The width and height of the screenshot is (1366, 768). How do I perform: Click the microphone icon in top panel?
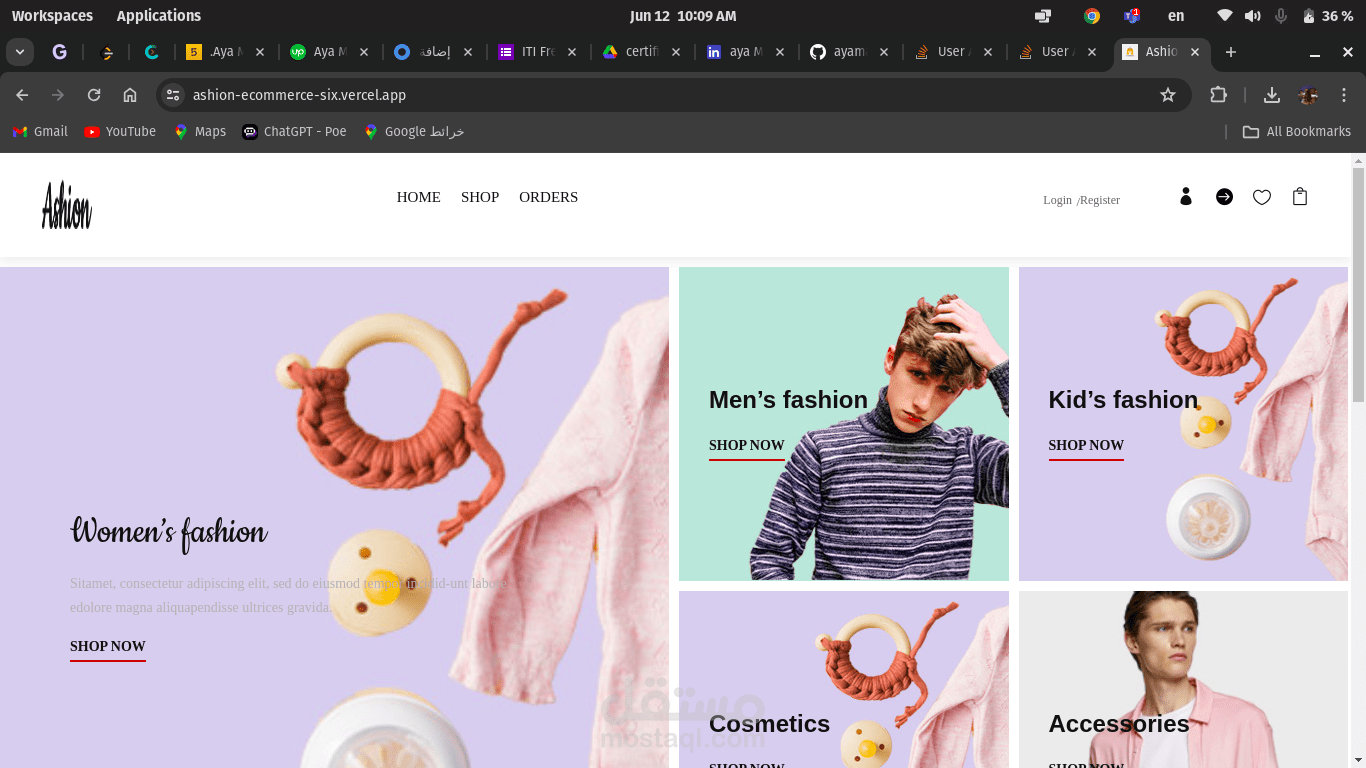[x=1281, y=16]
